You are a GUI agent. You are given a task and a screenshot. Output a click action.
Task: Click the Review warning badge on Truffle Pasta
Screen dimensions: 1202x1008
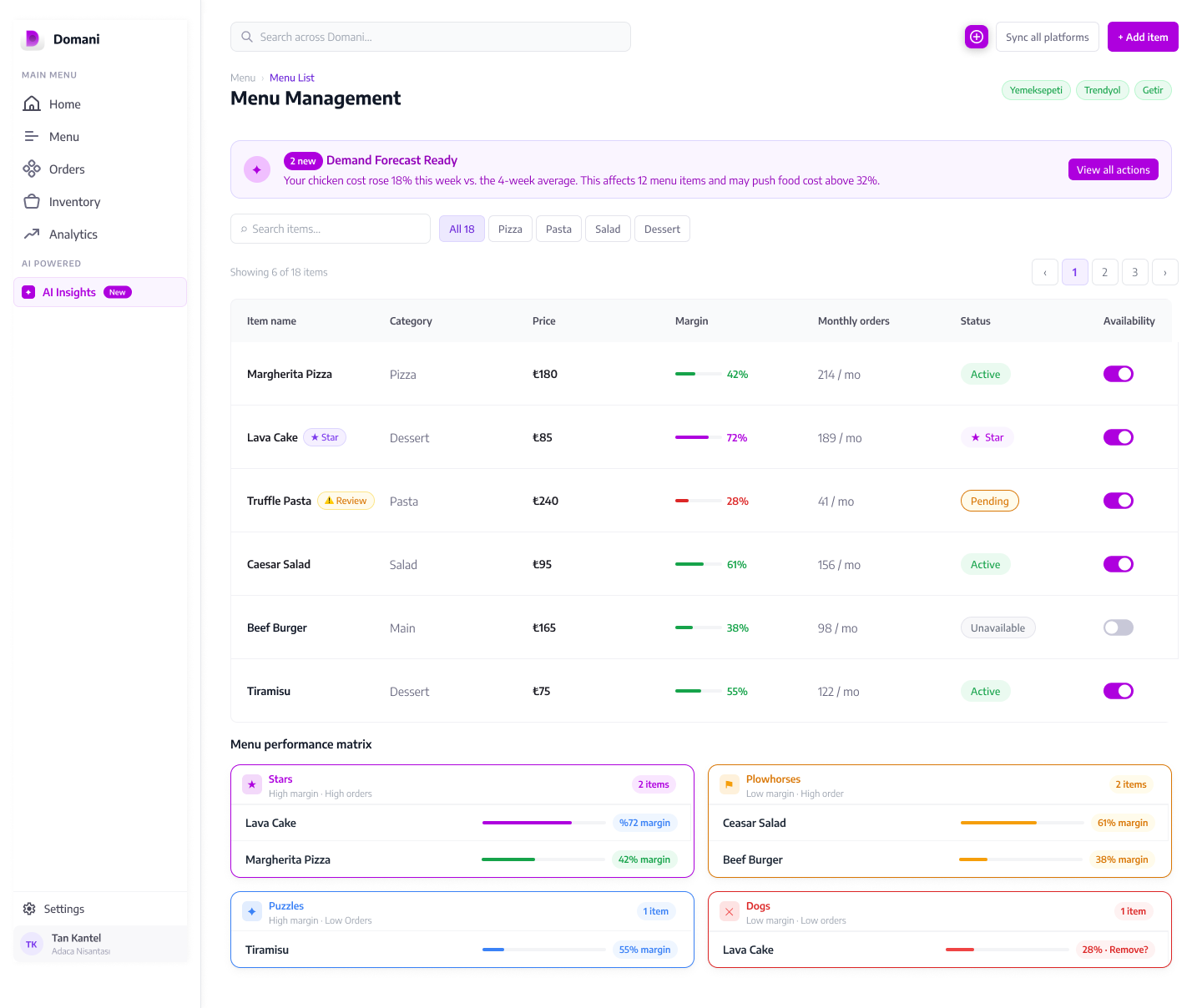coord(346,501)
